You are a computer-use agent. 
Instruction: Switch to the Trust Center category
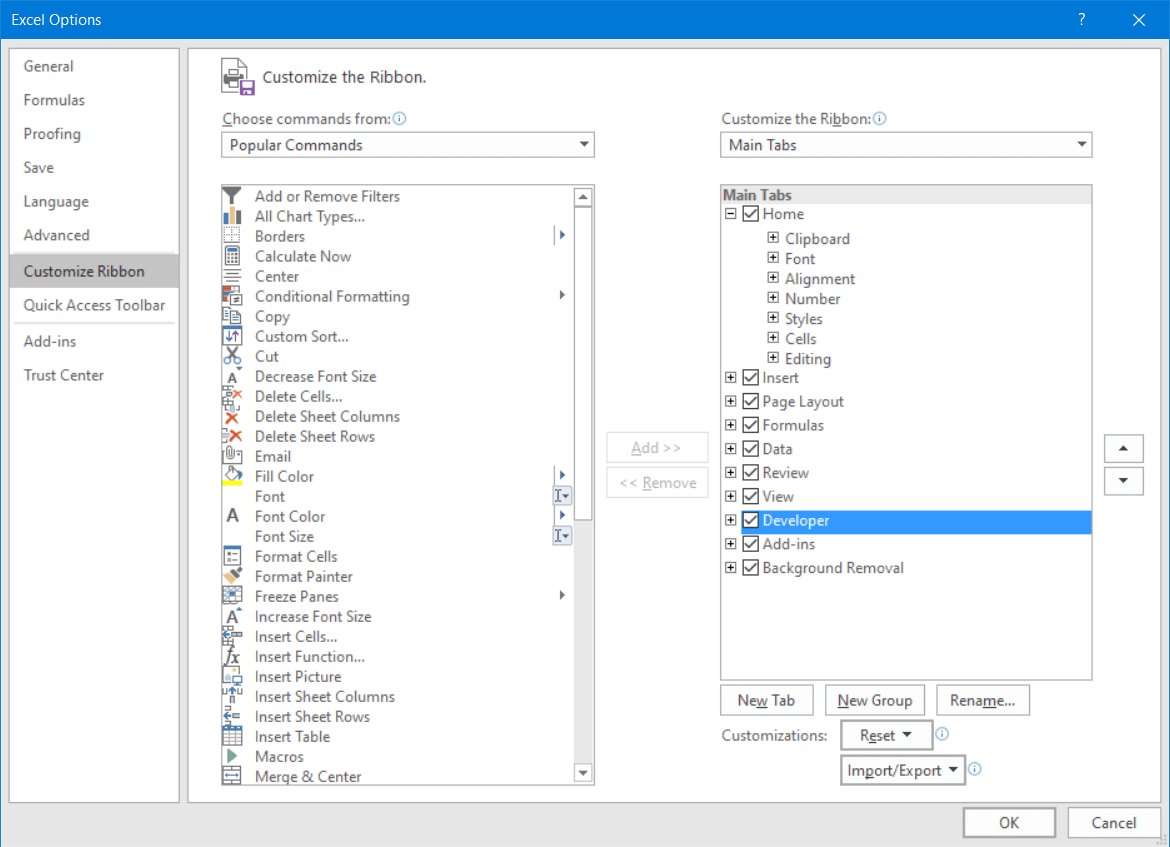point(64,375)
